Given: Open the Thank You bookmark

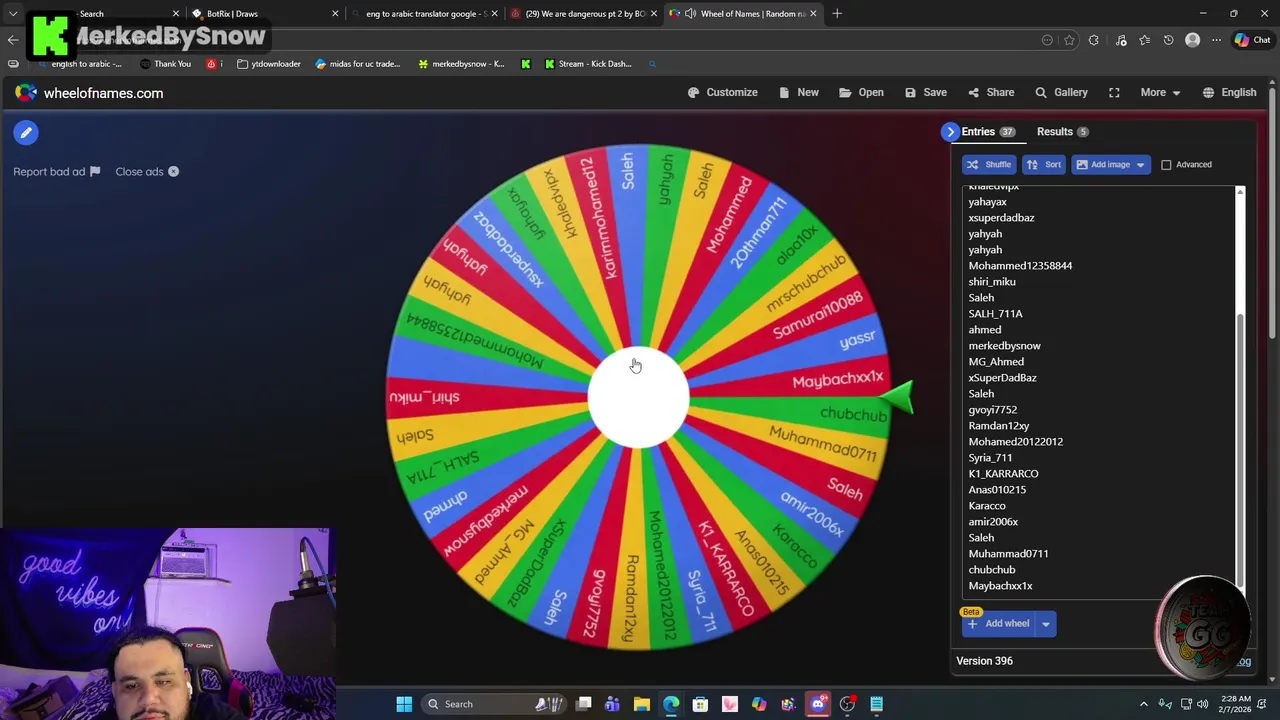Looking at the screenshot, I should tap(165, 64).
